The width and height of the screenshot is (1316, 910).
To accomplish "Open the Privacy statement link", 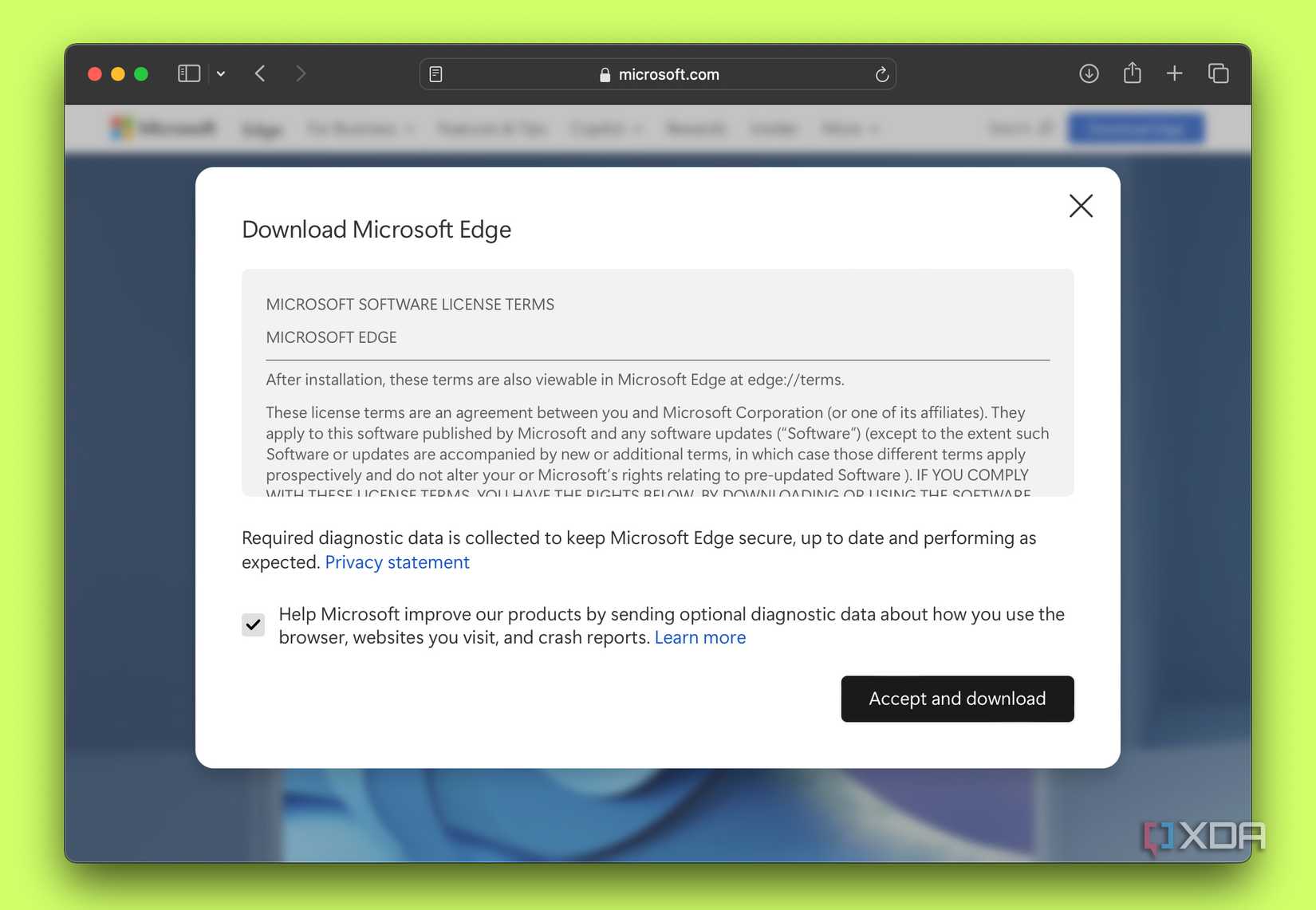I will click(x=397, y=562).
